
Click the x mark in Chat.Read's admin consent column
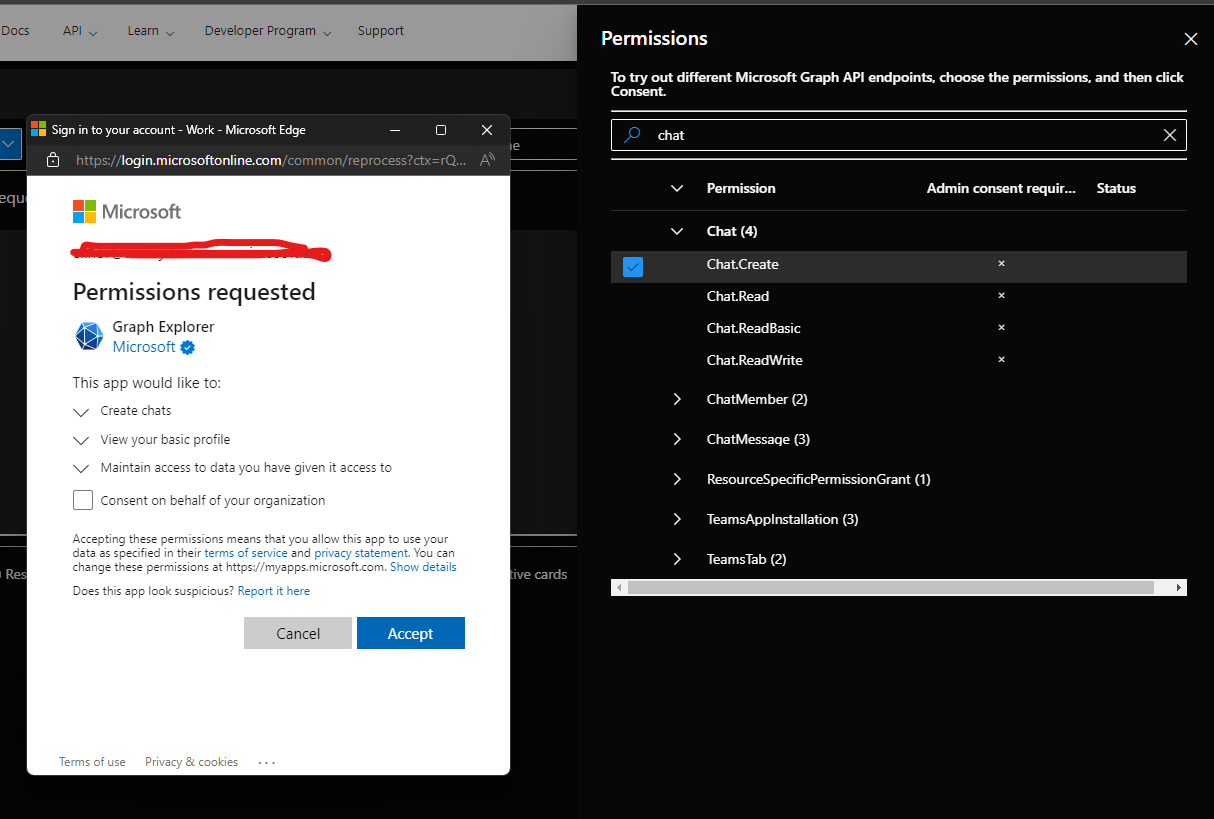coord(1001,295)
